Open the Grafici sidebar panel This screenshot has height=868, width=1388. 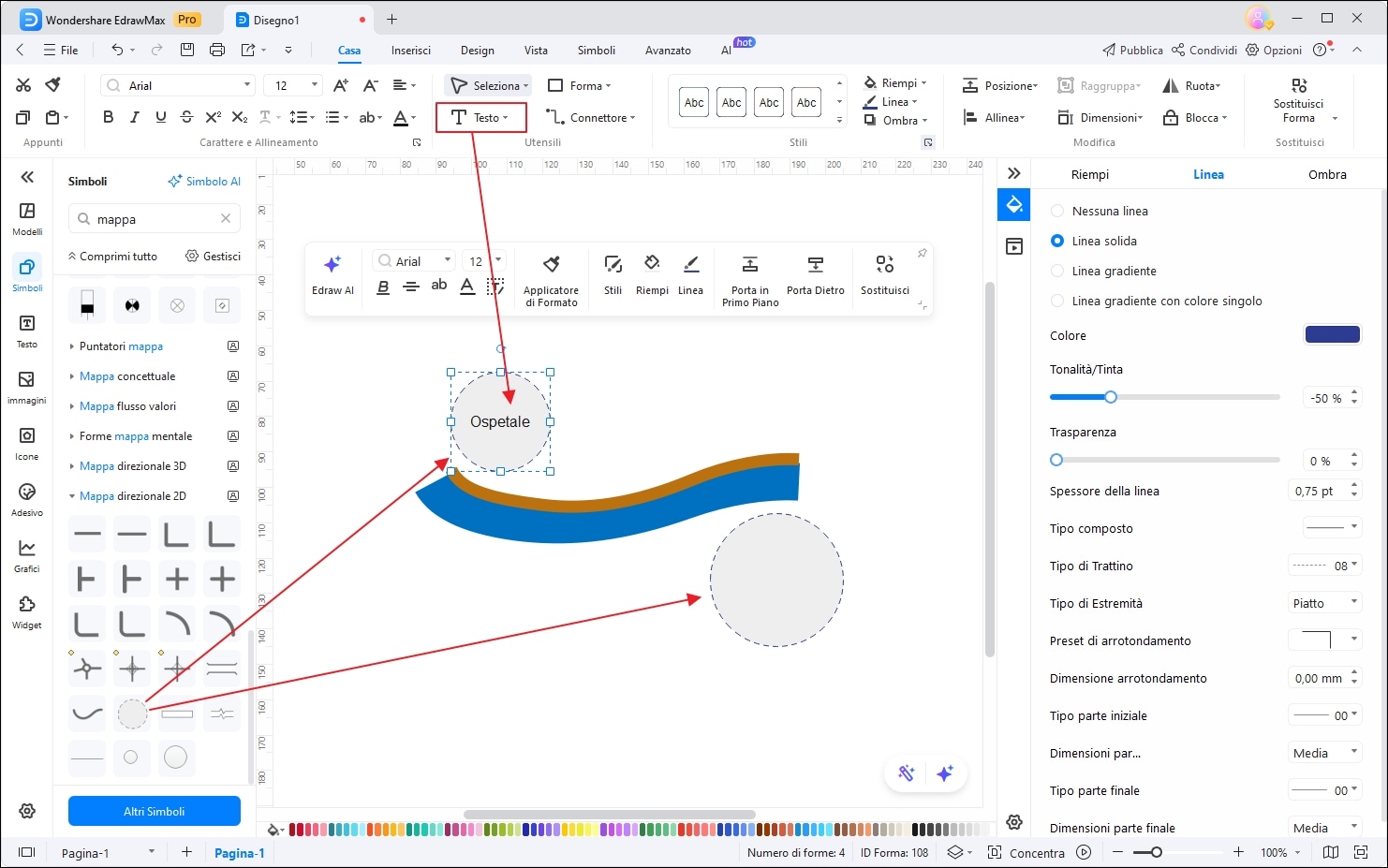click(27, 556)
